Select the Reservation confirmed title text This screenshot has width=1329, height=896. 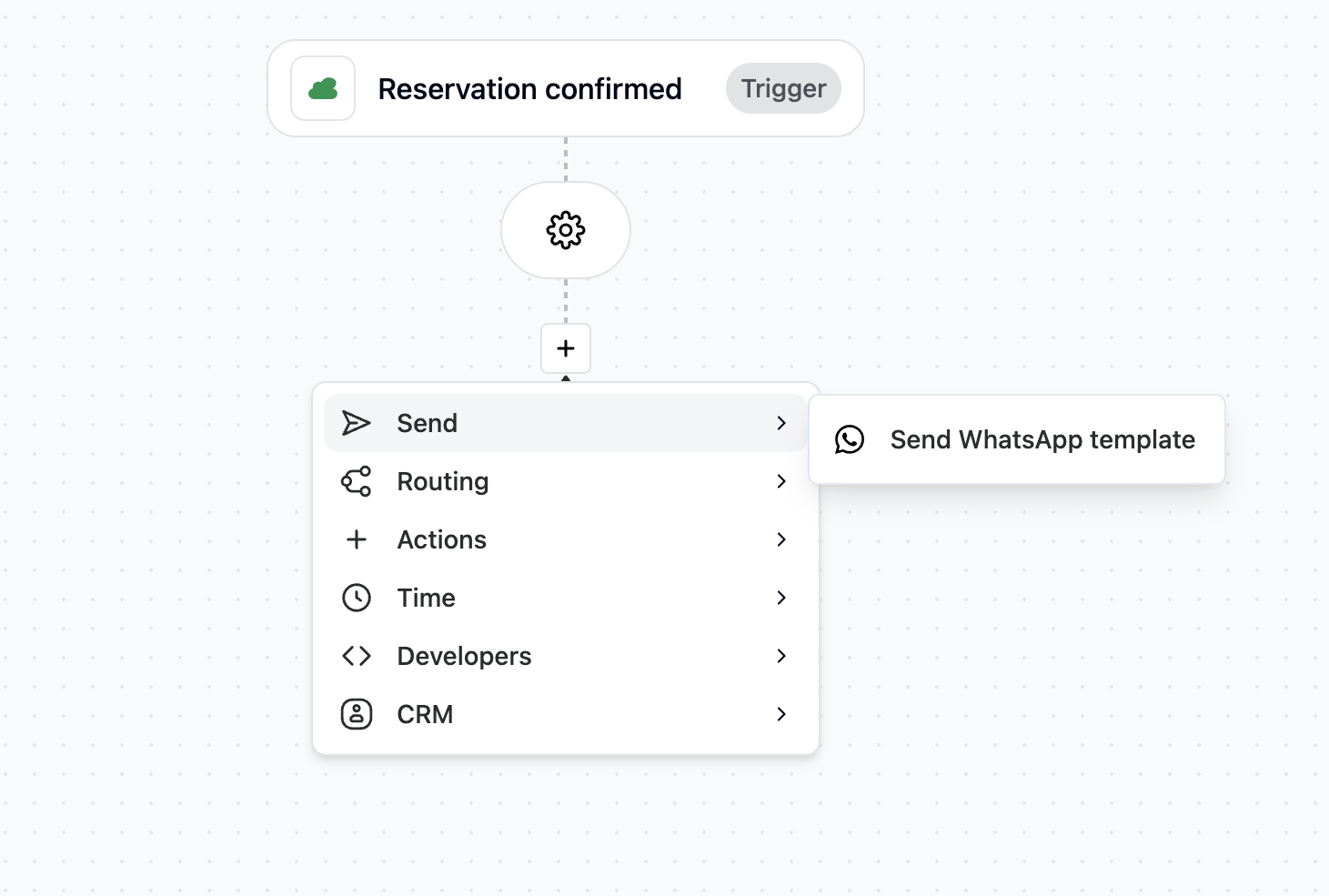point(529,89)
